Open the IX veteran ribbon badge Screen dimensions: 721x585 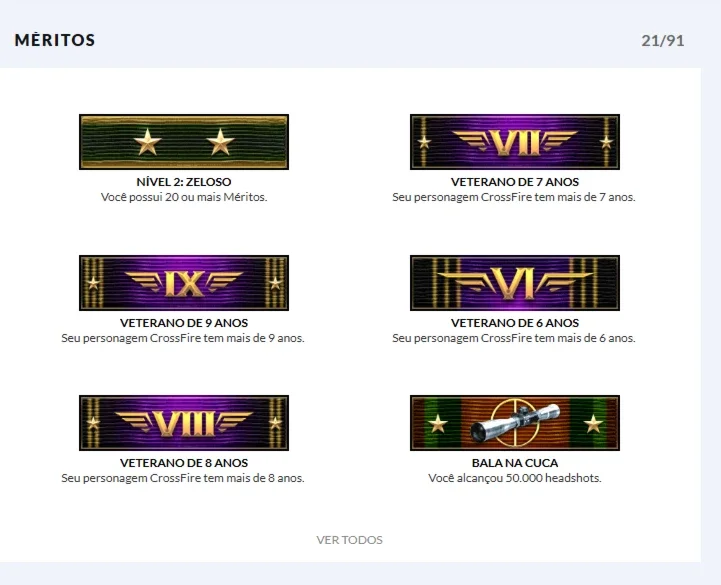tap(184, 283)
